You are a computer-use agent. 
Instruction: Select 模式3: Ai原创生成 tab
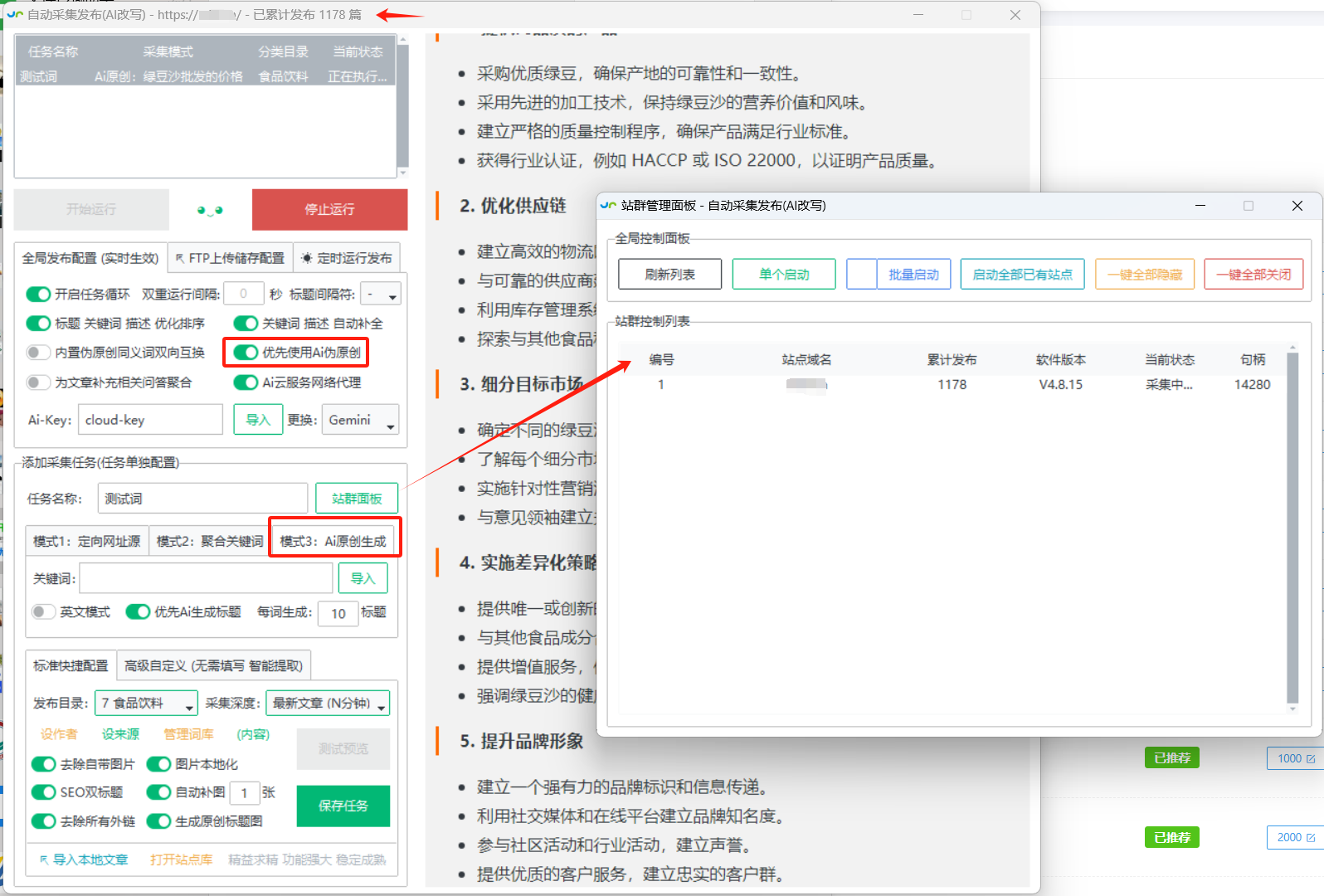pyautogui.click(x=333, y=541)
